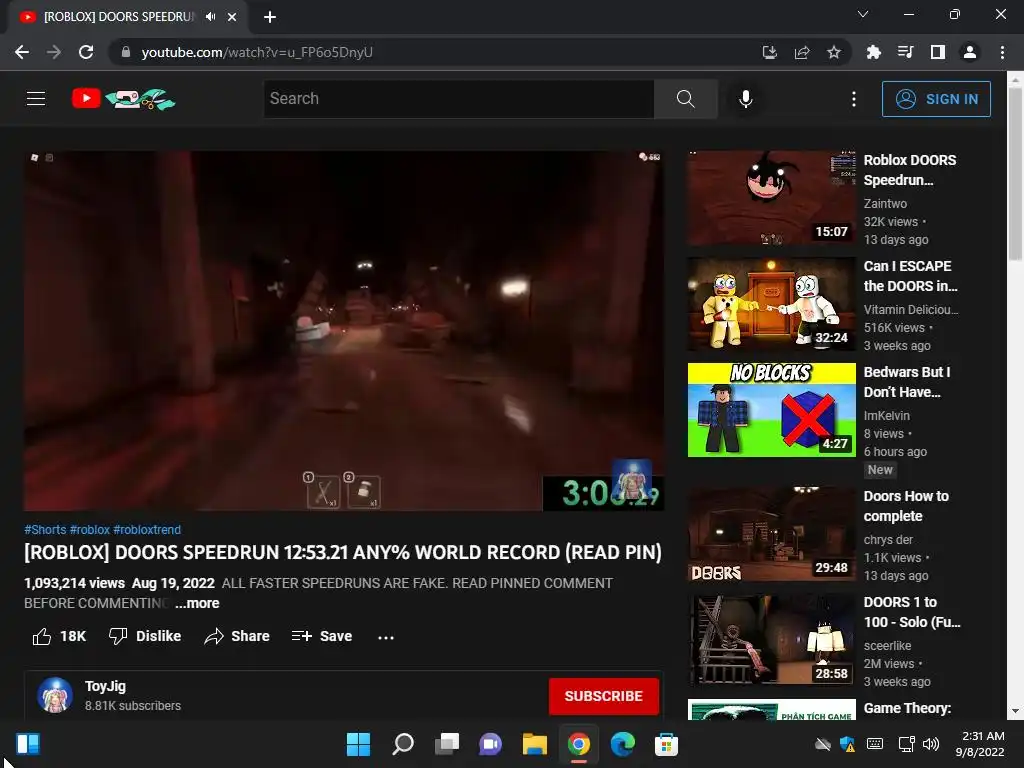Open 'Roblox DOORS Speedrun...' video title
The width and height of the screenshot is (1024, 768).
[x=910, y=170]
